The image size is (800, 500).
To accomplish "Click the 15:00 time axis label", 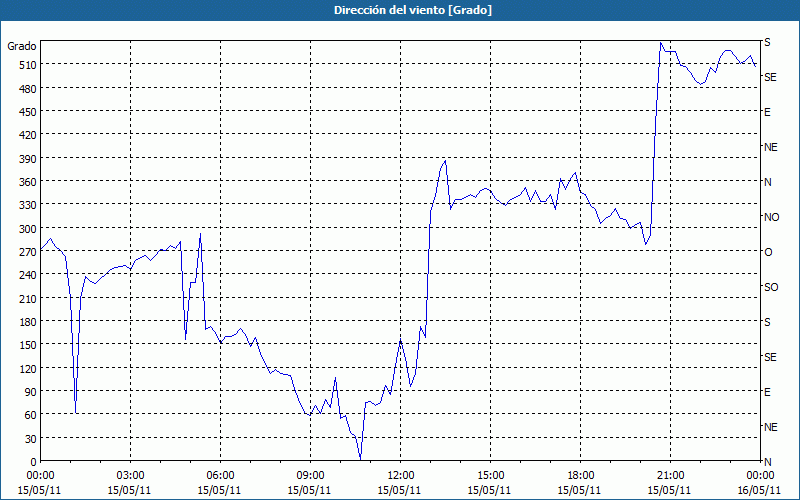I will (490, 476).
